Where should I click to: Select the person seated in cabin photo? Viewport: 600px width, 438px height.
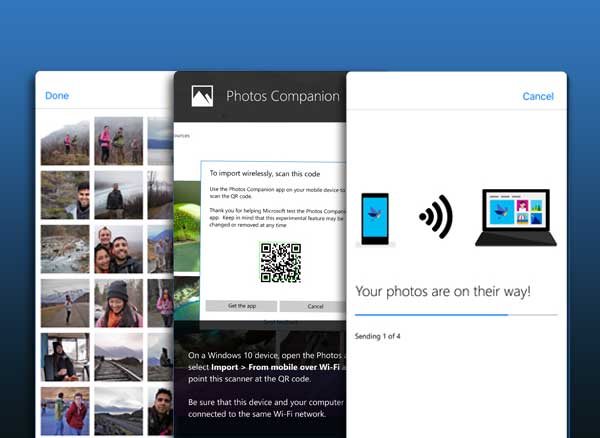[x=65, y=357]
